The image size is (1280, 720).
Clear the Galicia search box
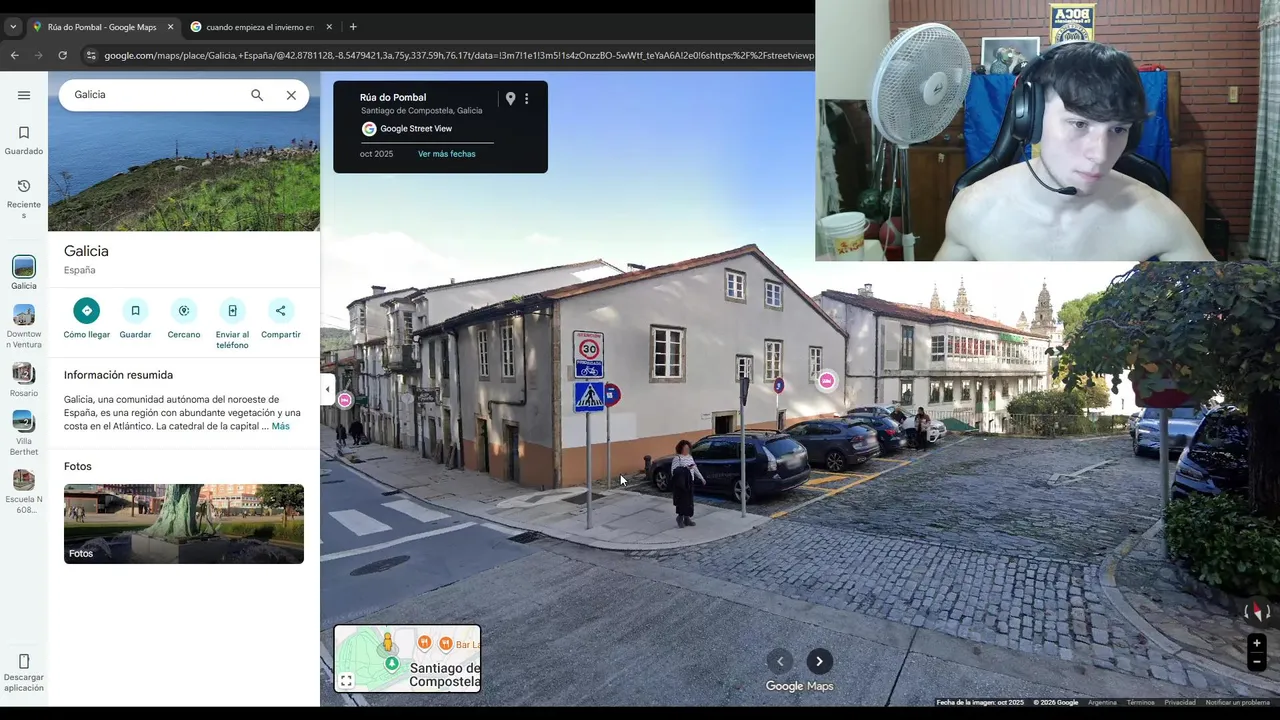click(x=291, y=95)
